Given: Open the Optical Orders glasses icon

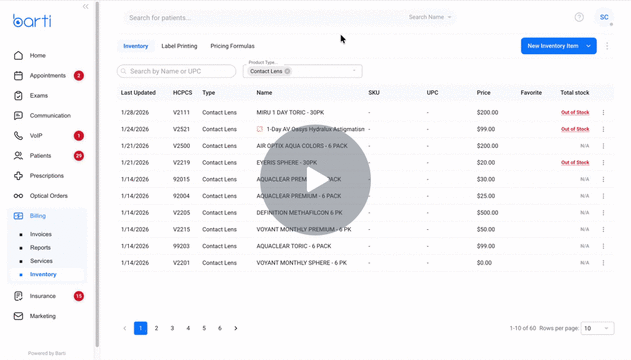Looking at the screenshot, I should click(18, 196).
